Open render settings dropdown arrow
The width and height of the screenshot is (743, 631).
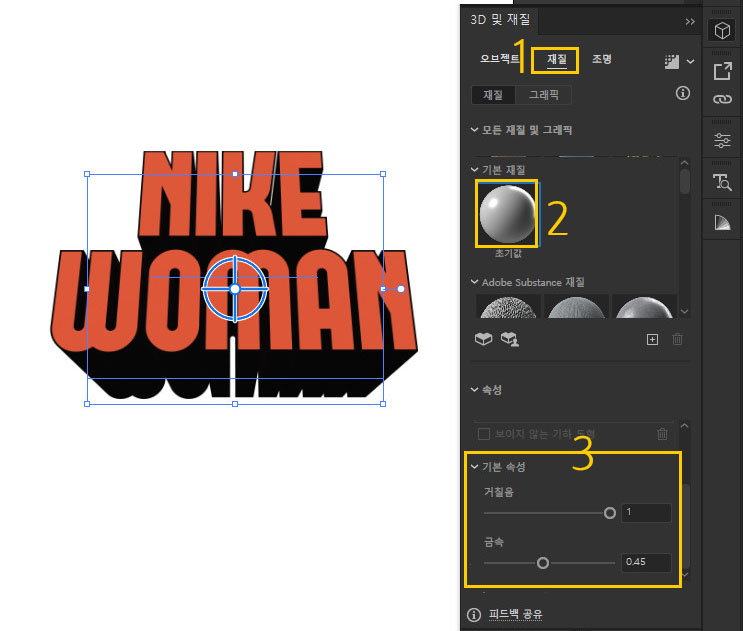tap(690, 62)
